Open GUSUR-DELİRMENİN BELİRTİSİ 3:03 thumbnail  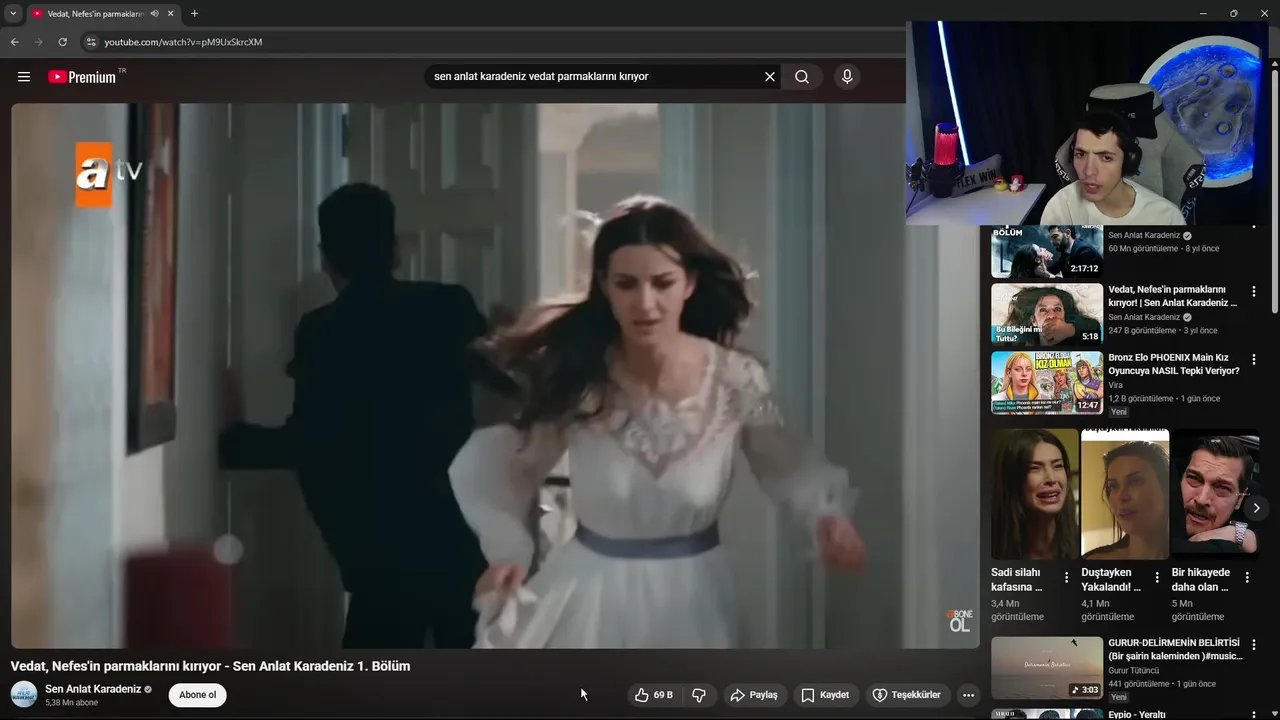(x=1047, y=668)
